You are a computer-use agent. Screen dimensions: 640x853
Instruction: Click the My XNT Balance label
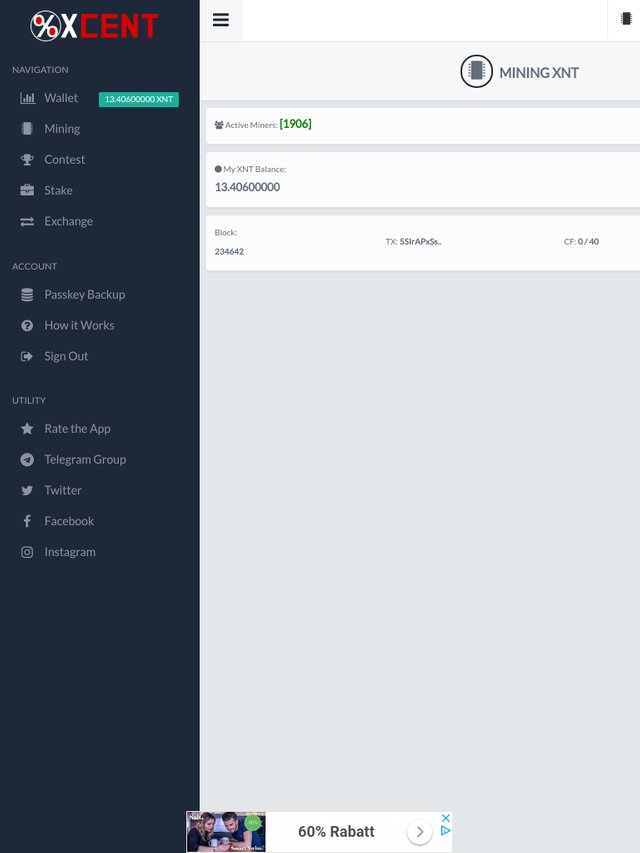click(x=254, y=169)
